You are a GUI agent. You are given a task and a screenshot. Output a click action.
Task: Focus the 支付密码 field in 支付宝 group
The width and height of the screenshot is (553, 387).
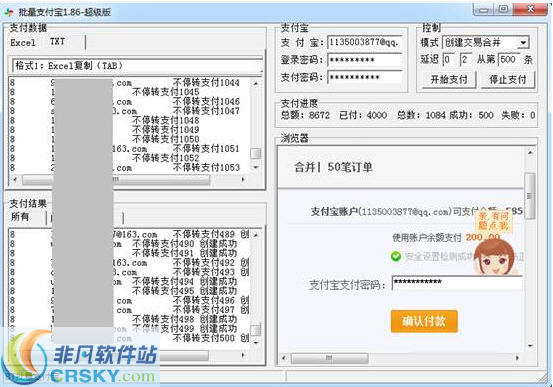click(x=365, y=77)
